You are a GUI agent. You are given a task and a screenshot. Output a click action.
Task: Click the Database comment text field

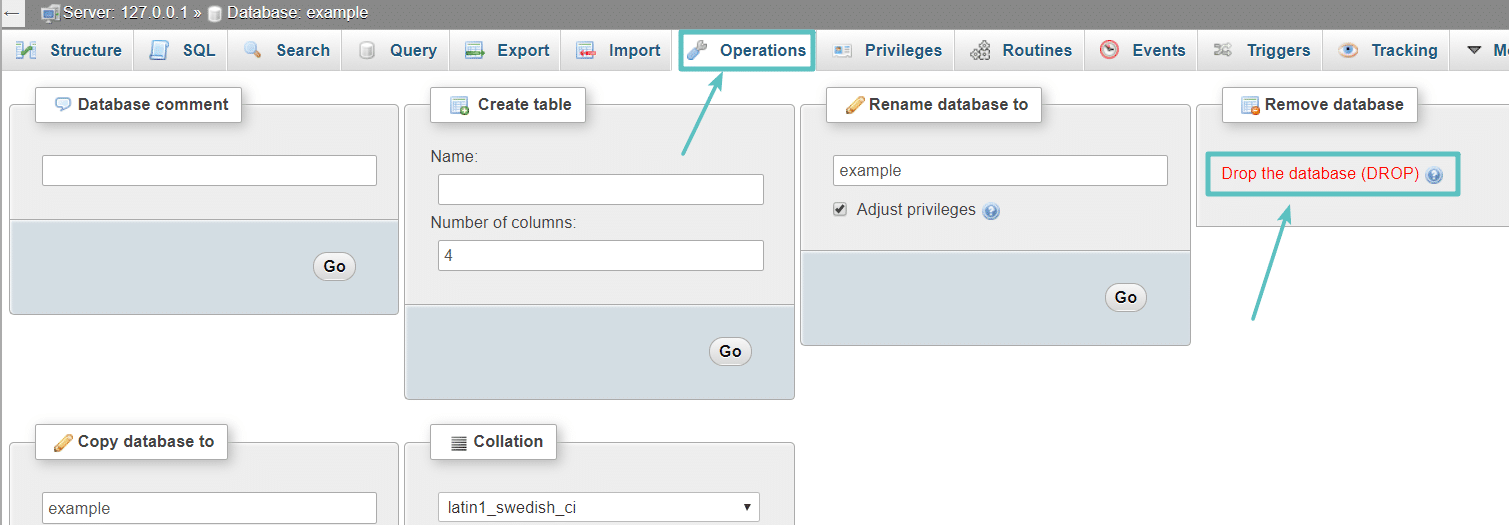pyautogui.click(x=209, y=170)
